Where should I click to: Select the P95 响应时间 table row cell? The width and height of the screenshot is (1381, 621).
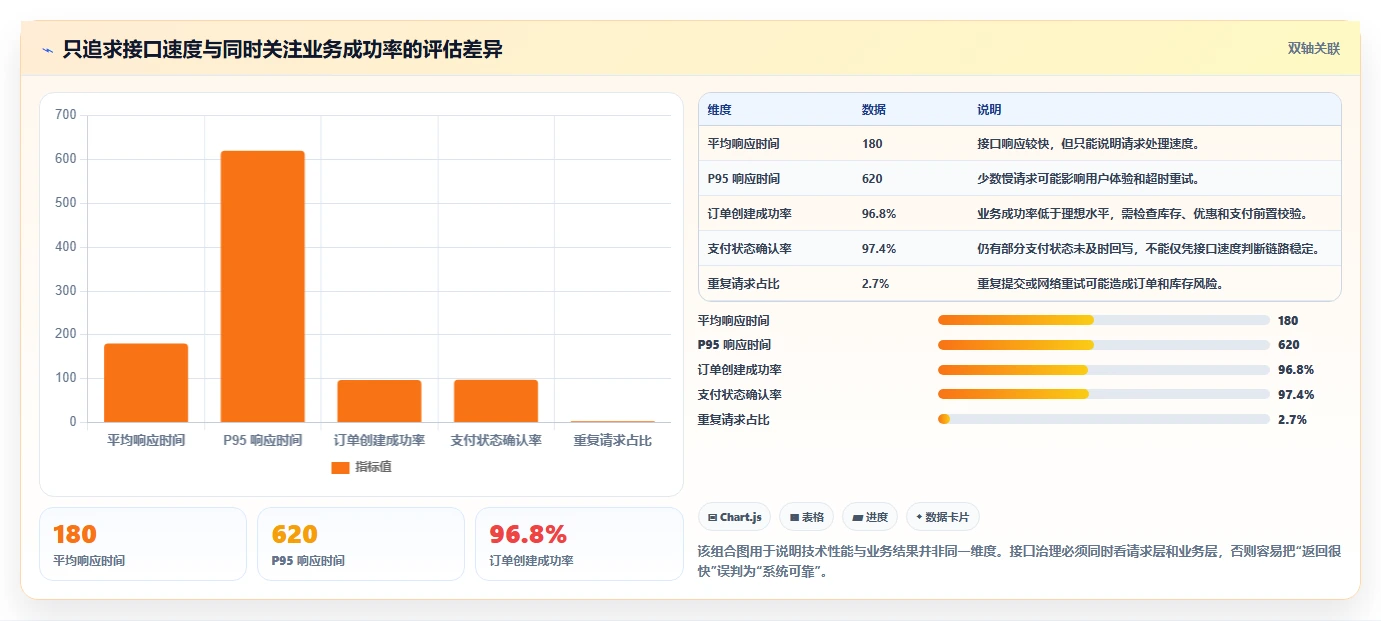(x=743, y=179)
